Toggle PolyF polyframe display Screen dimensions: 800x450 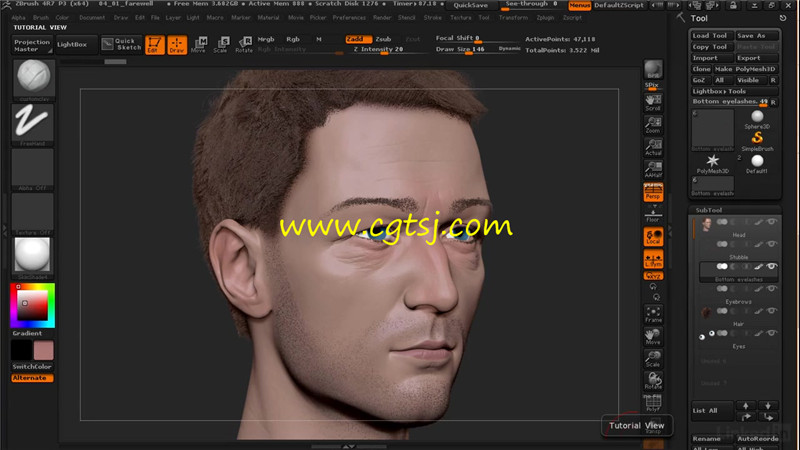point(653,404)
